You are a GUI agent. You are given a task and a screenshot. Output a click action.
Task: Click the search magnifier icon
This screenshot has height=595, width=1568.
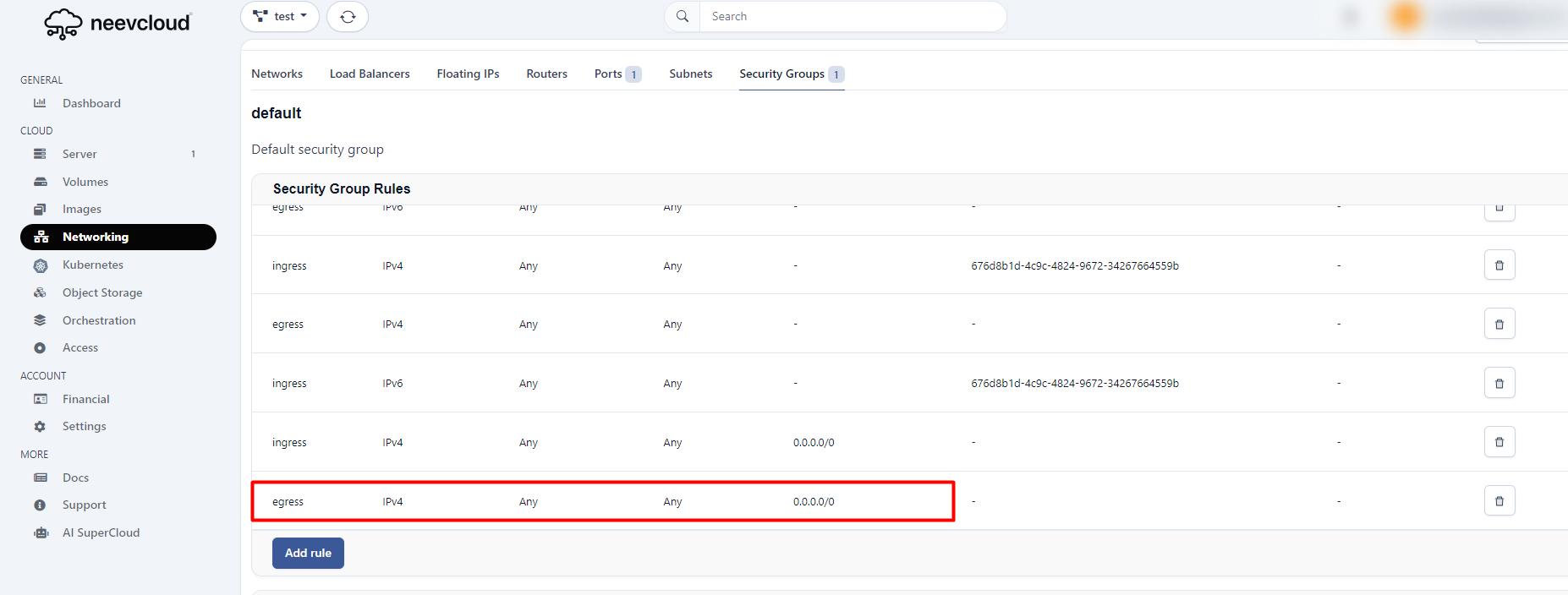click(x=683, y=17)
